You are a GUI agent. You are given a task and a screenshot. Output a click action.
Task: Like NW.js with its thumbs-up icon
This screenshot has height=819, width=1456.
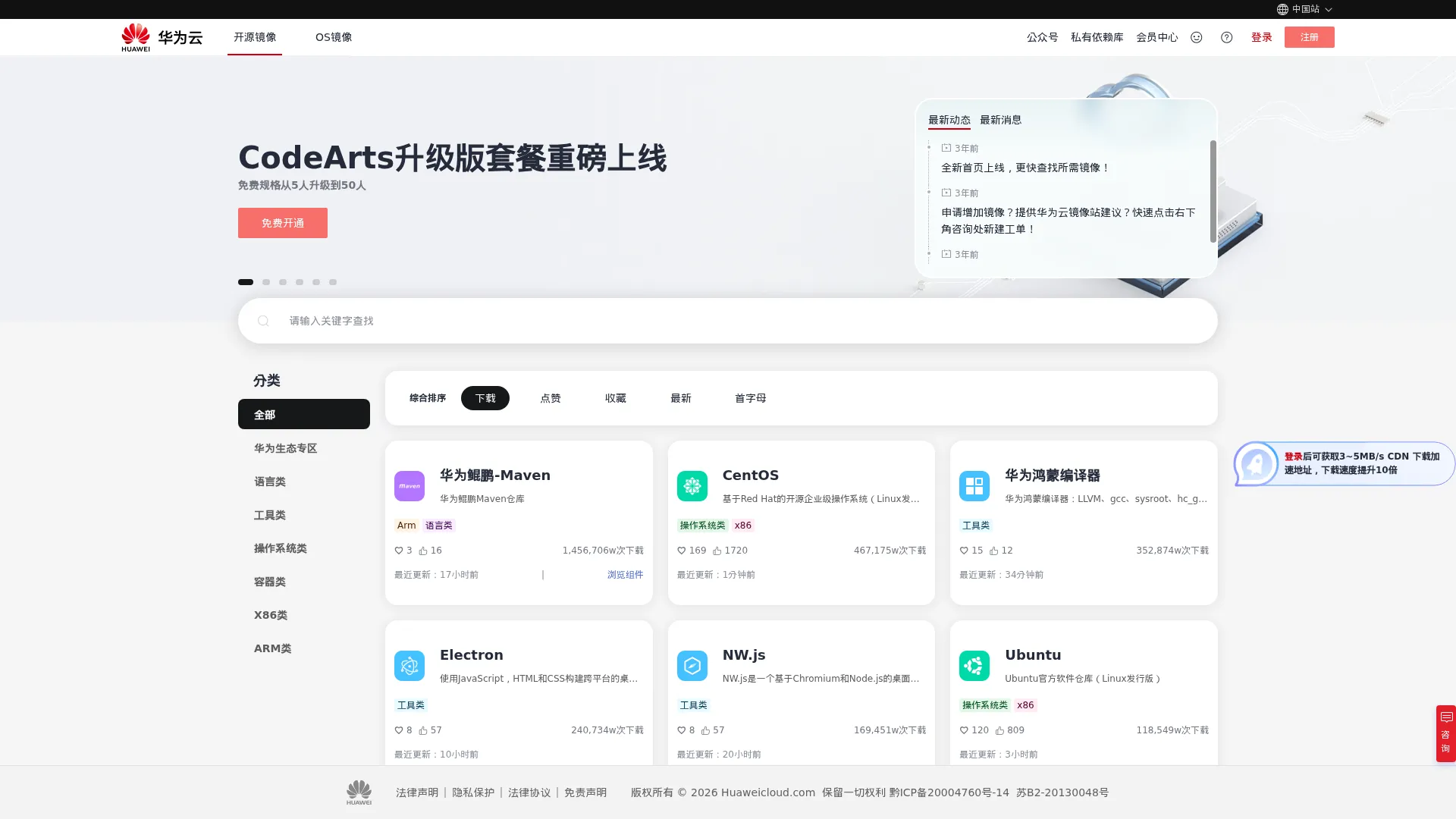coord(705,730)
